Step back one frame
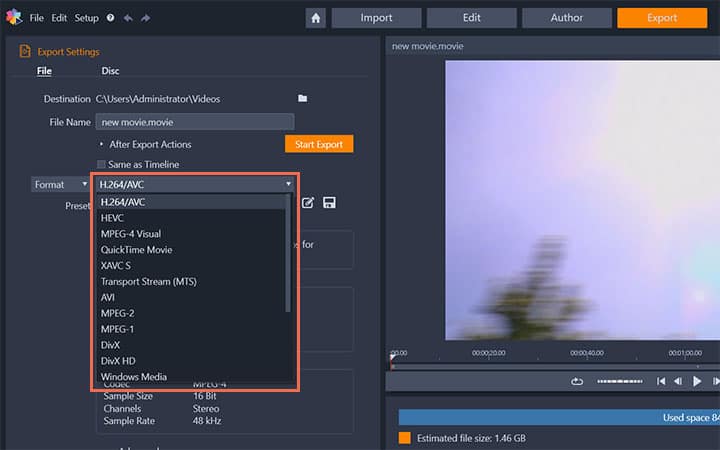 pos(678,381)
